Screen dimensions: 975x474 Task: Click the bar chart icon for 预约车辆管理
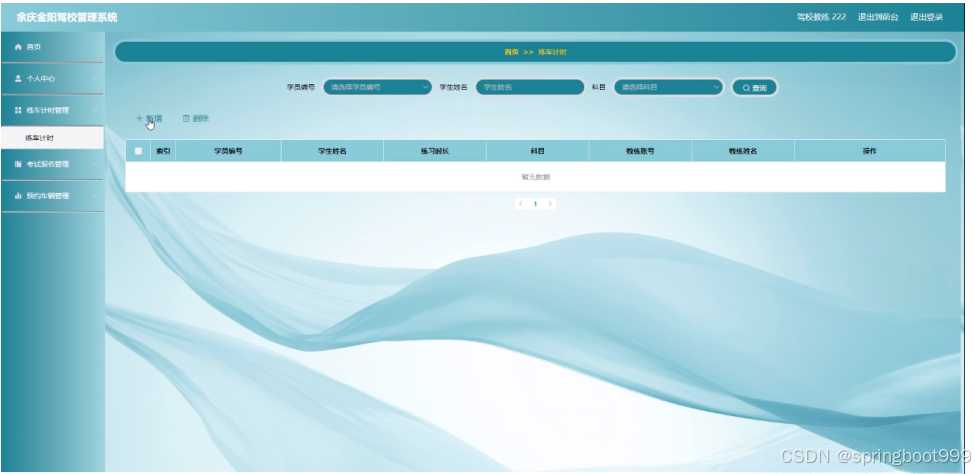pyautogui.click(x=18, y=195)
